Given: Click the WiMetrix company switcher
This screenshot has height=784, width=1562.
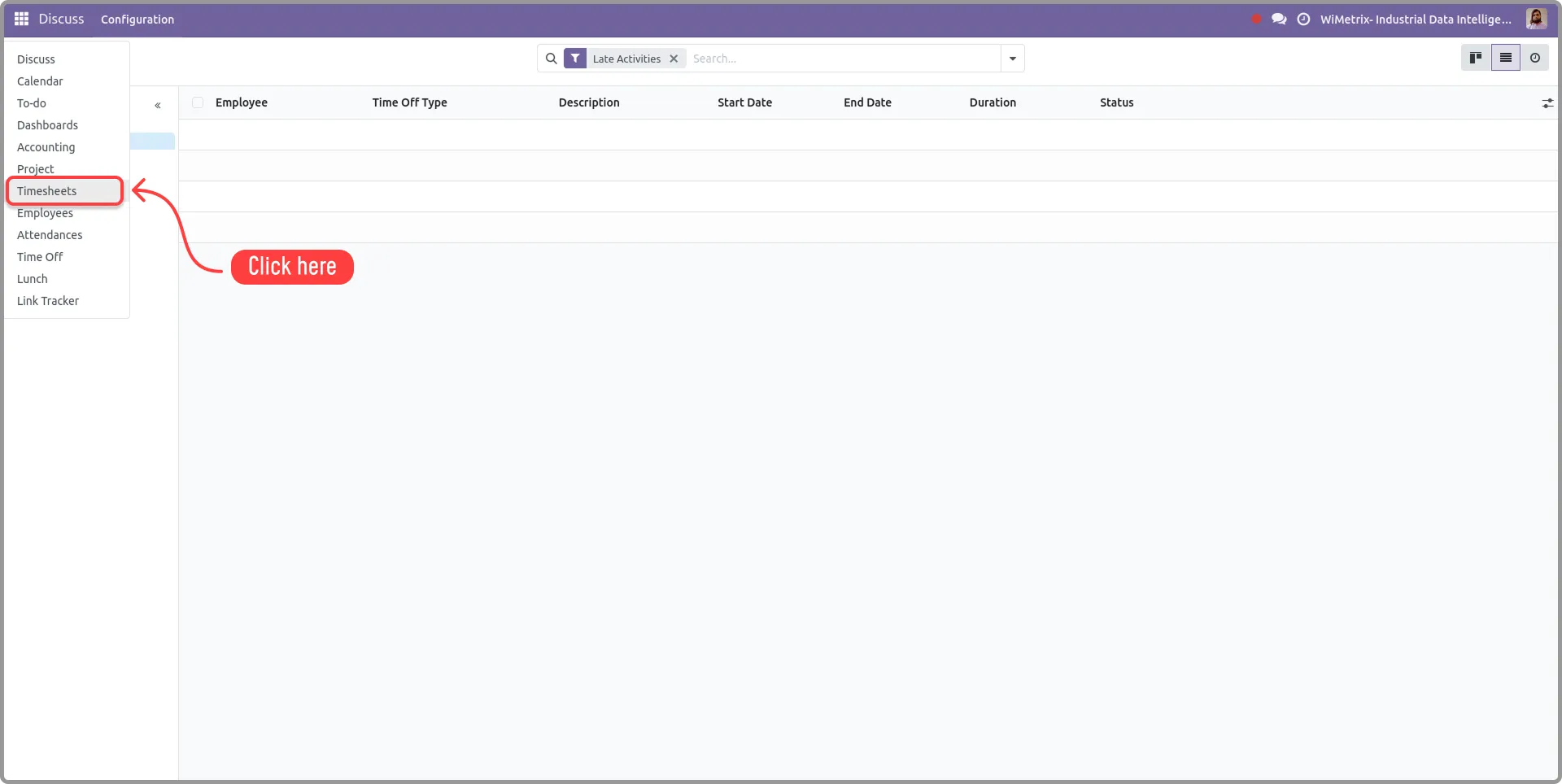Looking at the screenshot, I should (1415, 20).
